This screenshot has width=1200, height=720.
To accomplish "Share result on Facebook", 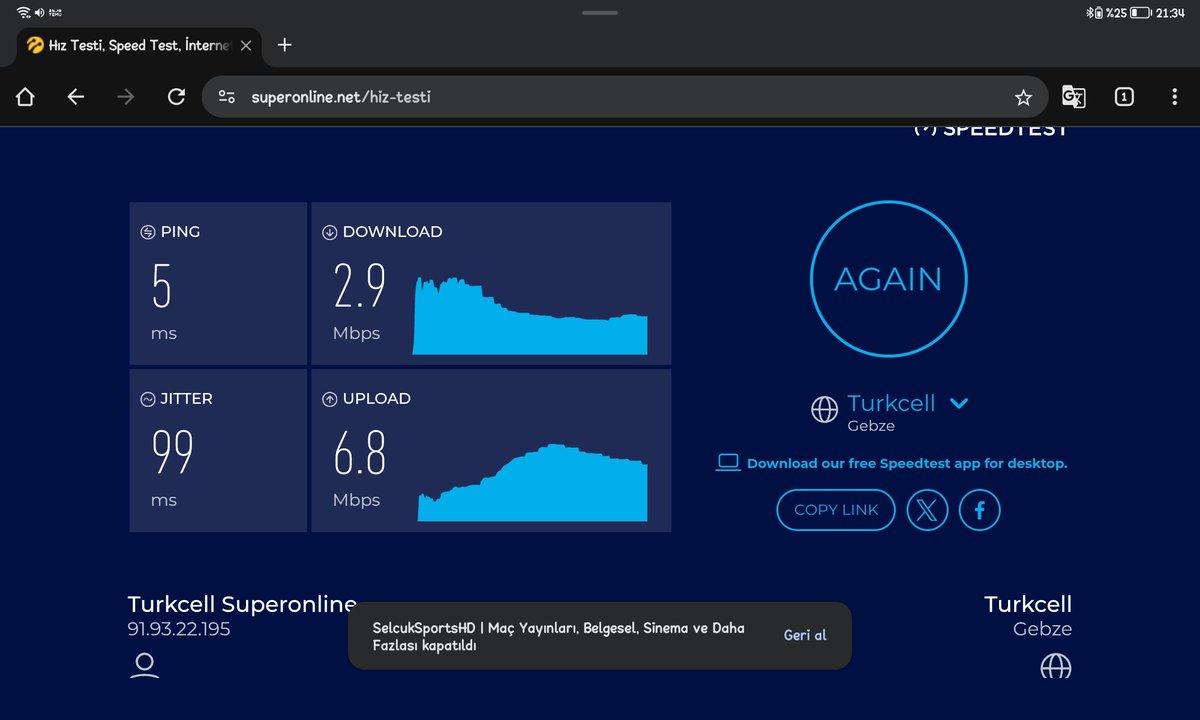I will coord(980,510).
